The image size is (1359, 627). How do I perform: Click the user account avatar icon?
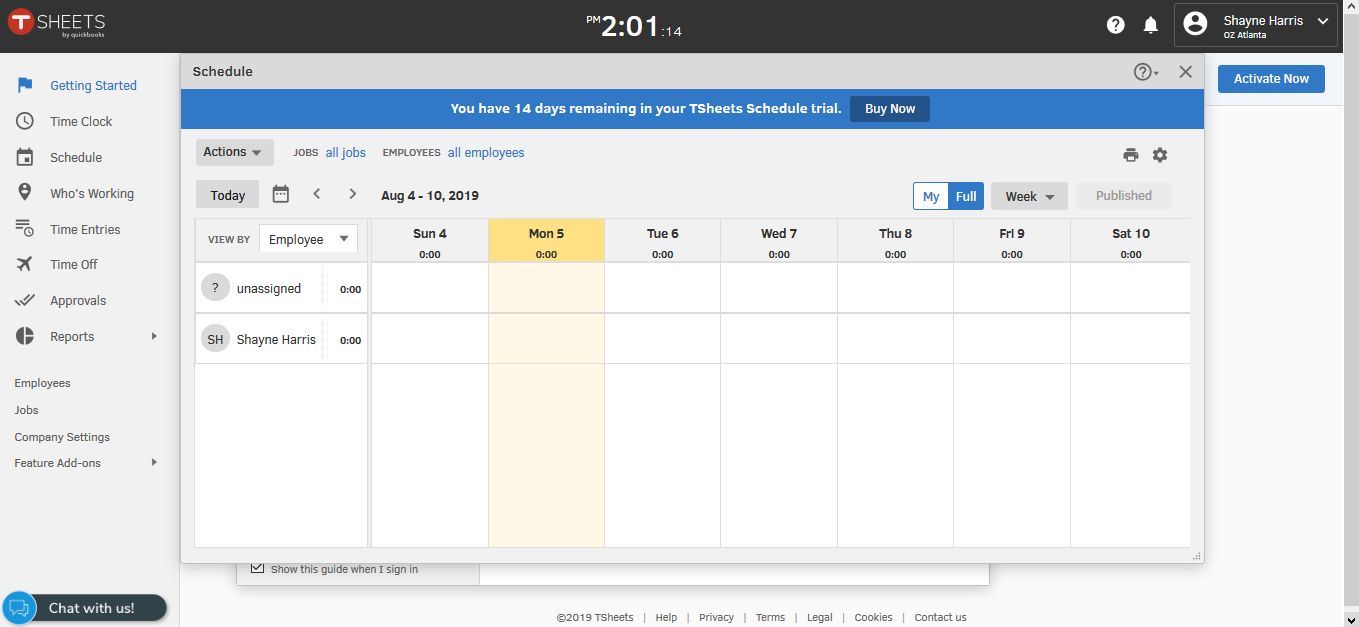click(x=1195, y=24)
